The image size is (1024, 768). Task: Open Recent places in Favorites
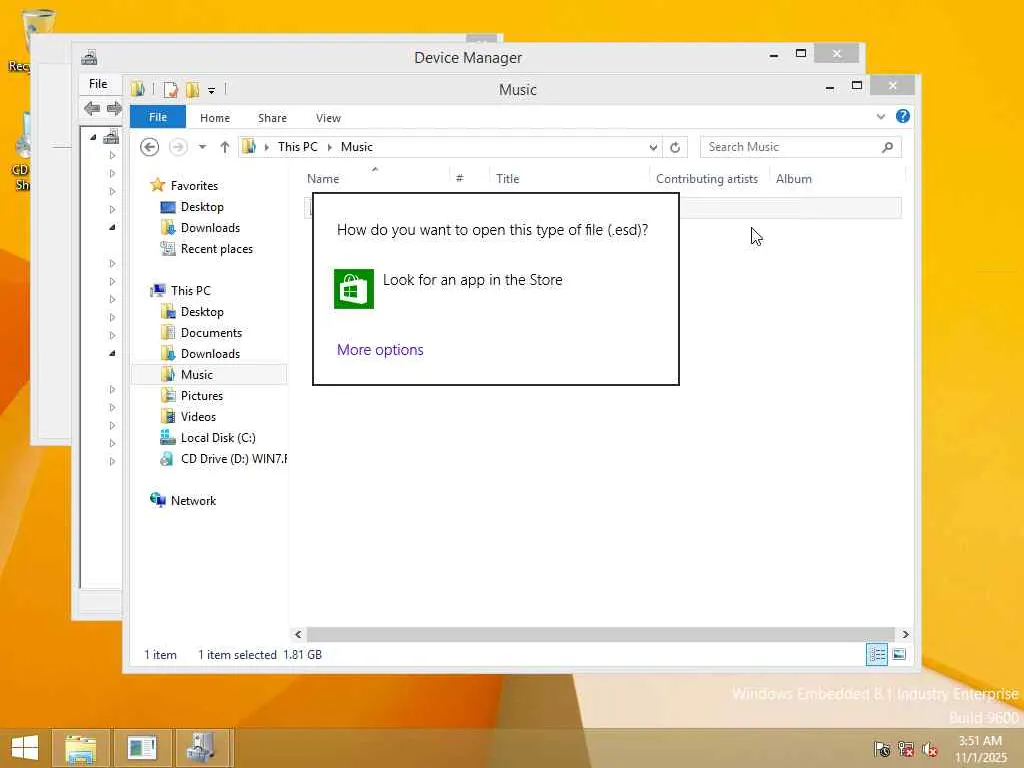point(216,249)
